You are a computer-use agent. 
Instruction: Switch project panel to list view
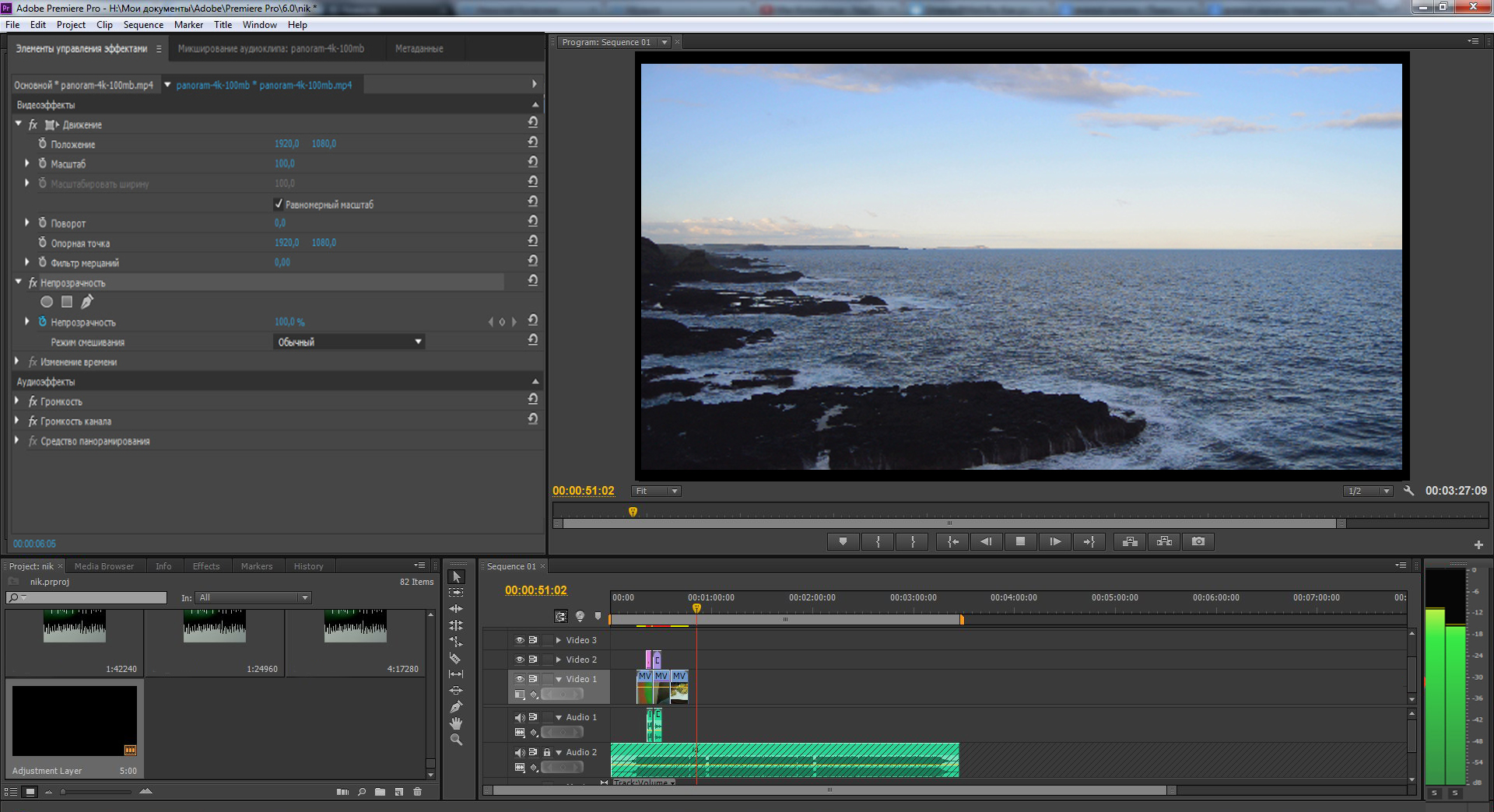[11, 792]
